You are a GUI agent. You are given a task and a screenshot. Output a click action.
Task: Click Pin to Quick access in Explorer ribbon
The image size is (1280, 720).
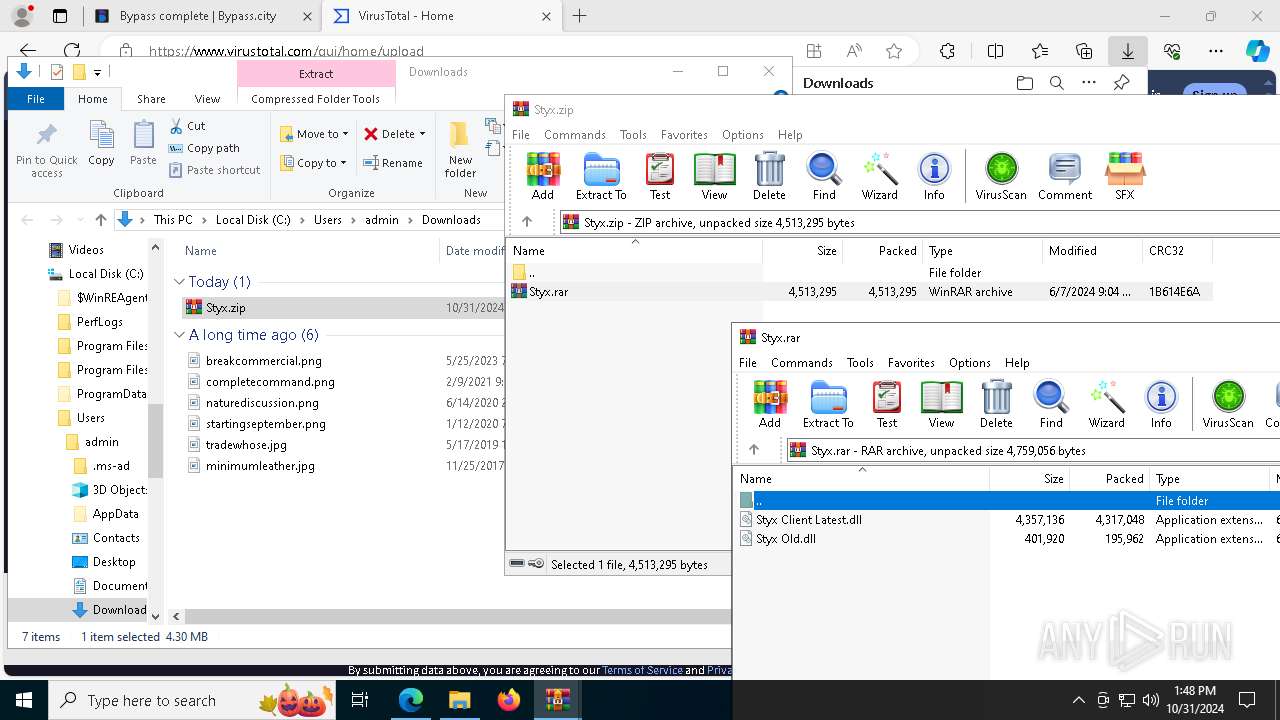coord(46,151)
